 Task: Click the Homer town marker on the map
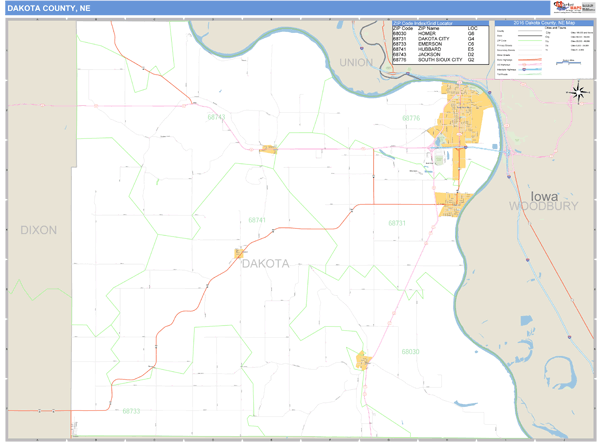pos(364,361)
